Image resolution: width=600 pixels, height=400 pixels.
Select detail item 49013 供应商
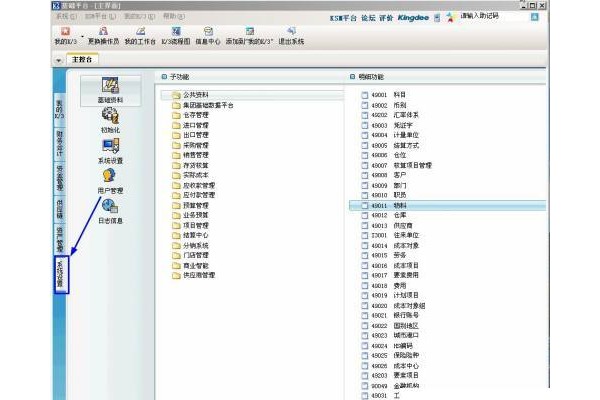coord(387,225)
